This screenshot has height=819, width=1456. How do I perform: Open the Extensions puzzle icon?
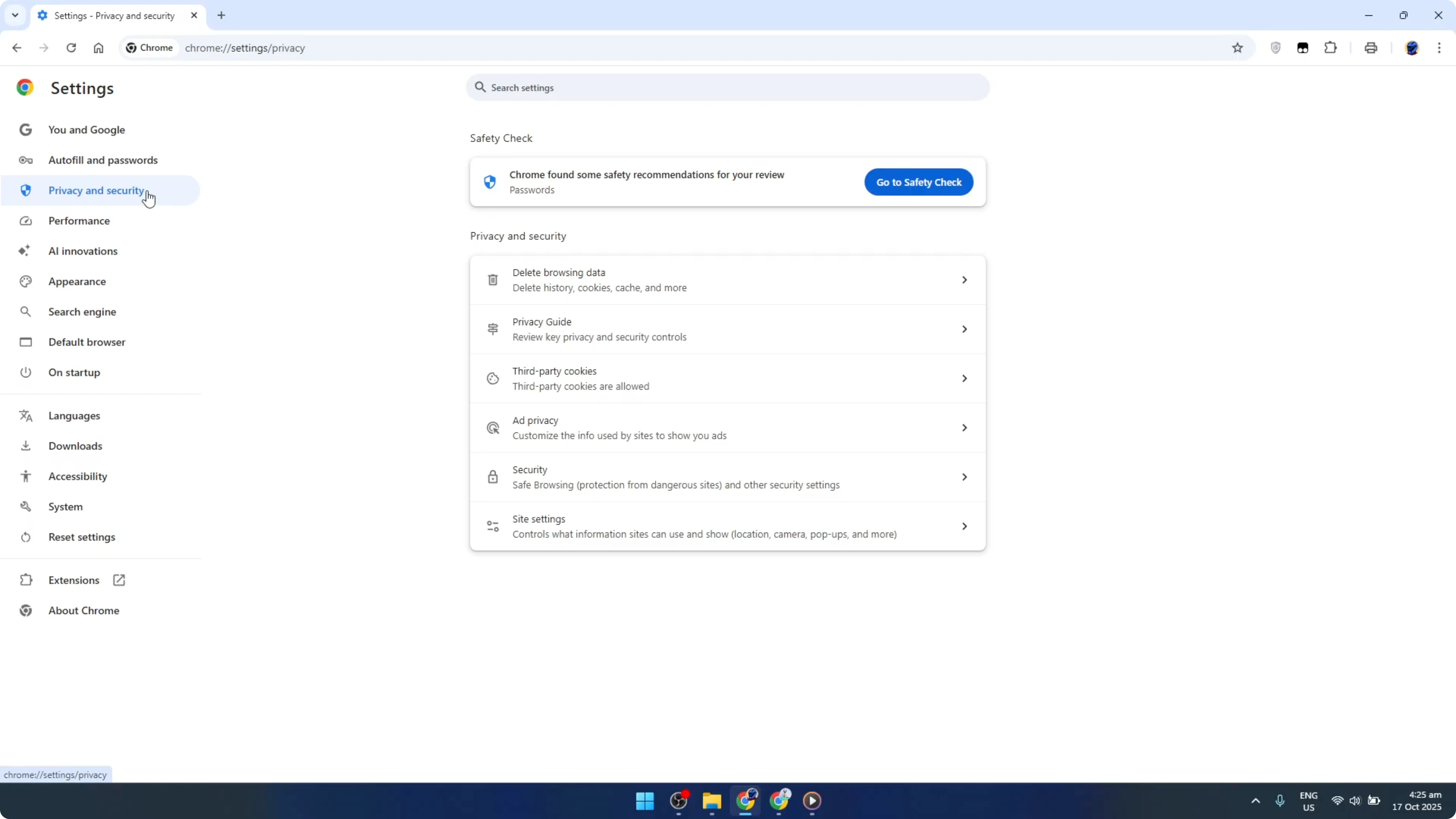click(x=1331, y=48)
